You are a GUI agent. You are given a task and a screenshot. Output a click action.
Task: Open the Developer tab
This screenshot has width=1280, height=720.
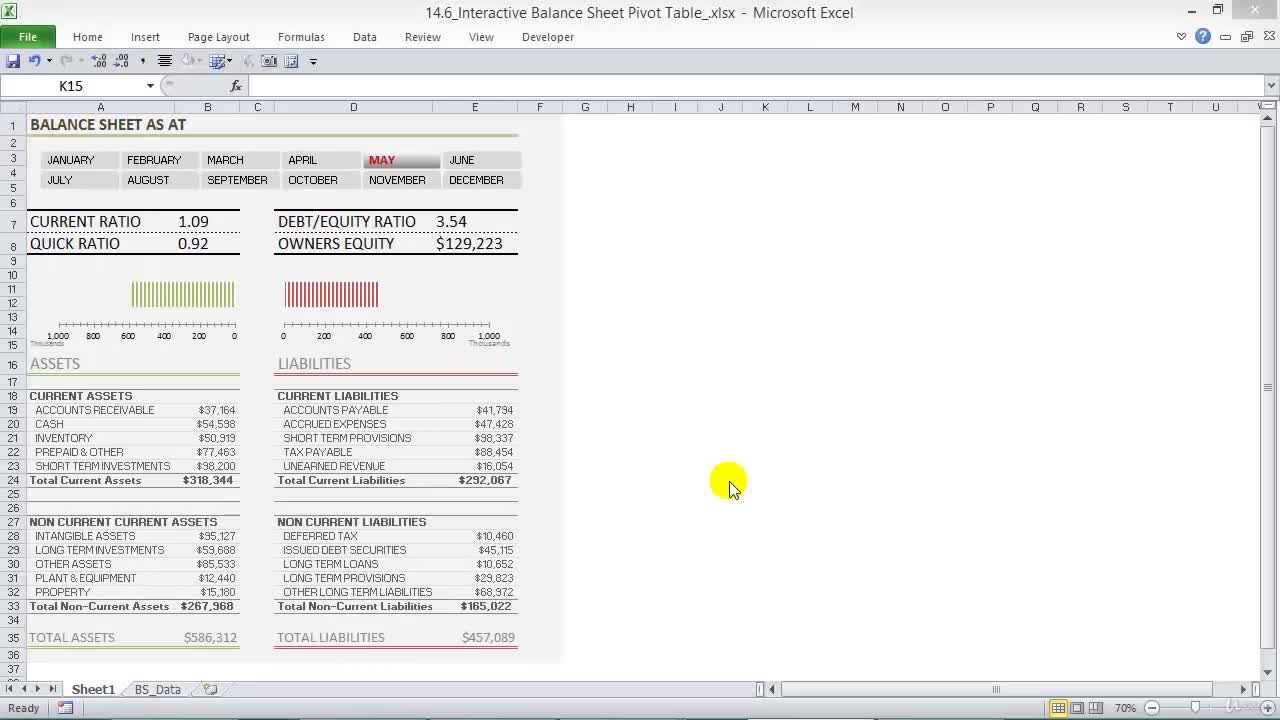(x=548, y=37)
